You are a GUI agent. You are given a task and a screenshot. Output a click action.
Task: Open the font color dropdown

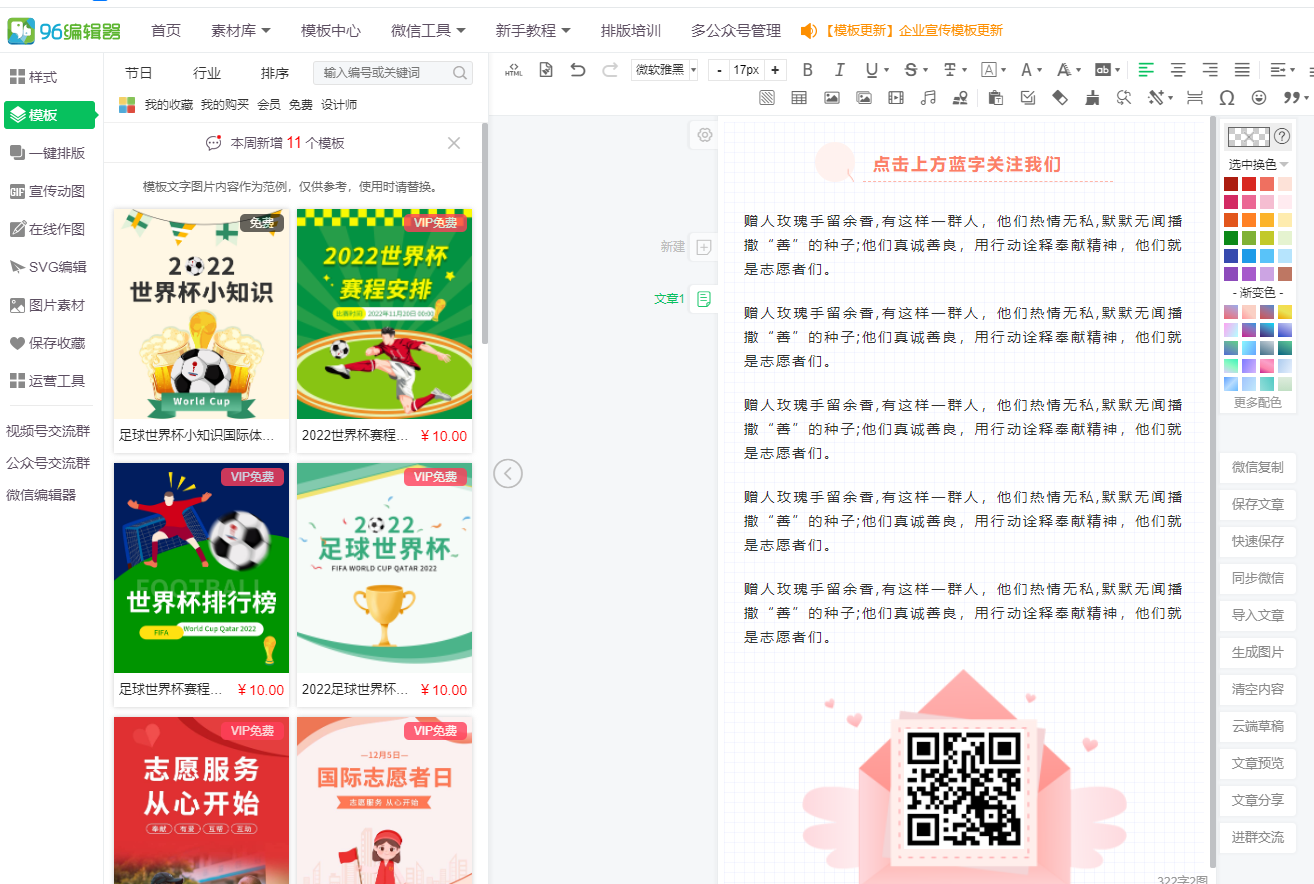[x=1039, y=70]
